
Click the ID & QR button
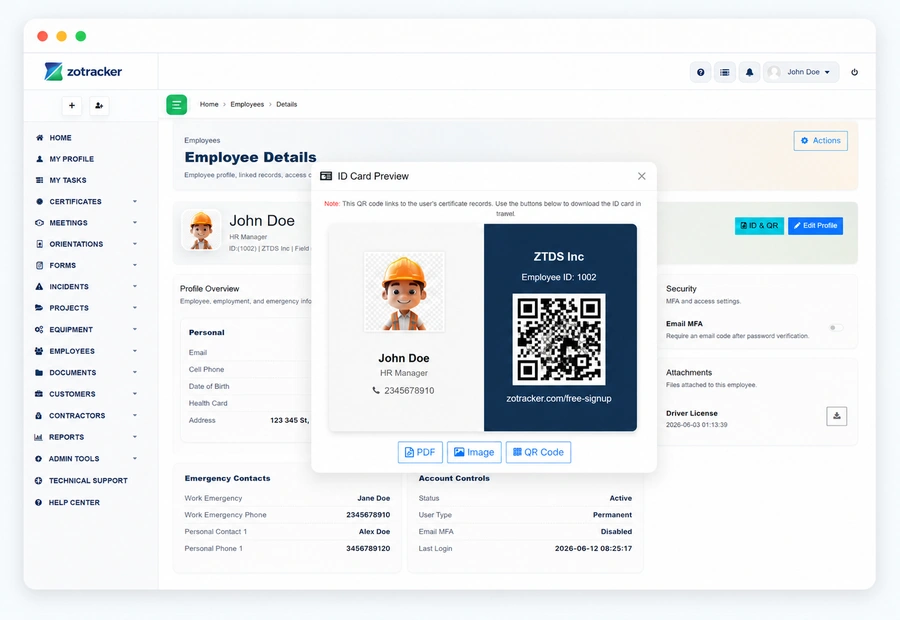pos(759,226)
